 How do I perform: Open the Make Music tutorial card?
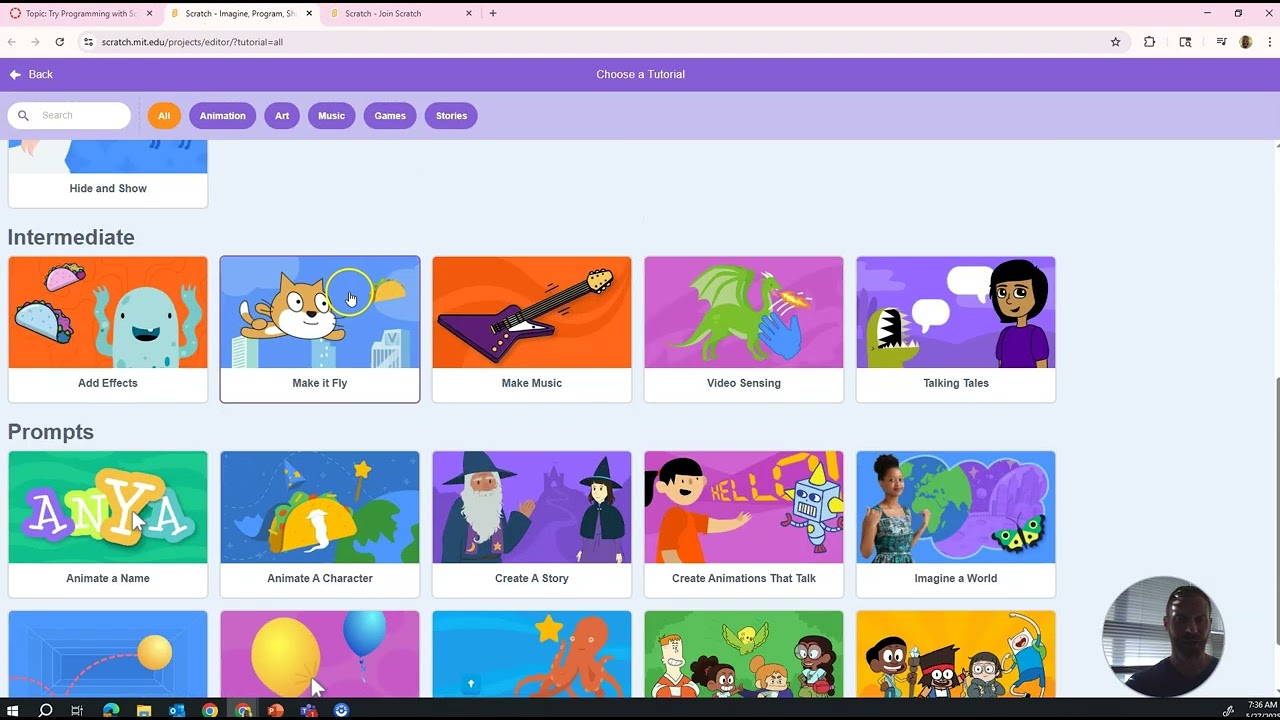pos(532,329)
